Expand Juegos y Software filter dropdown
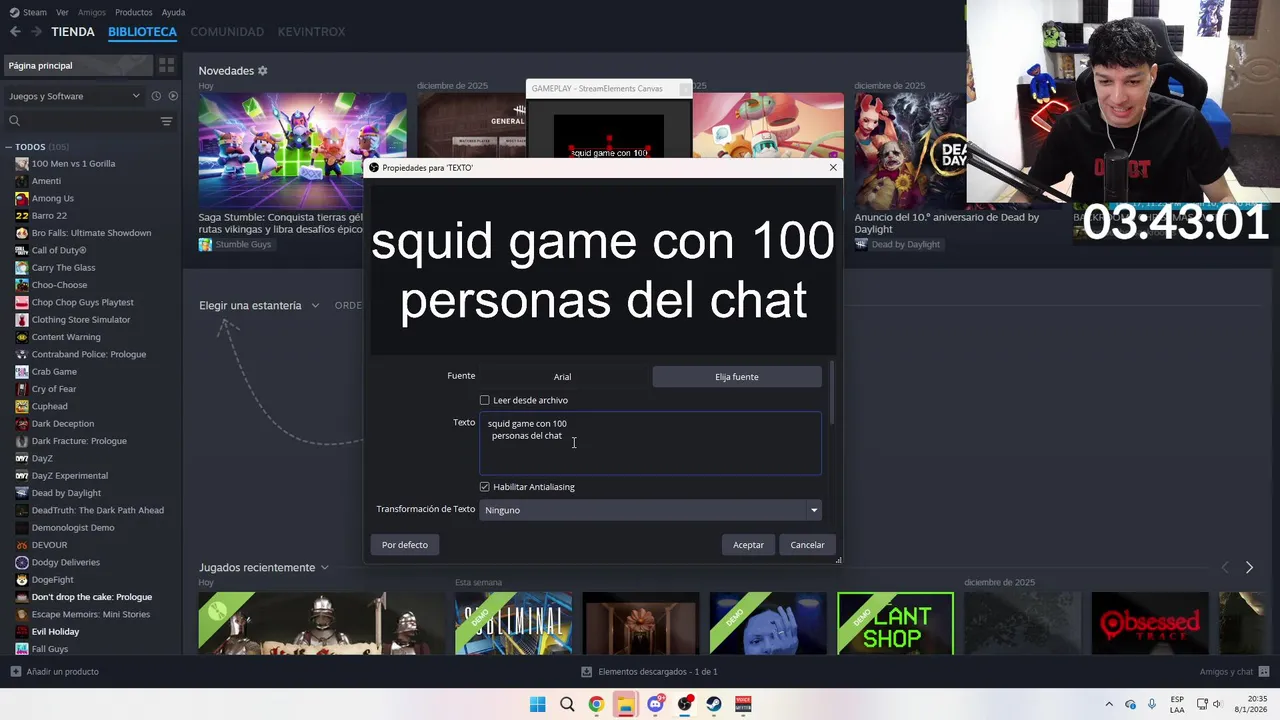The width and height of the screenshot is (1280, 720). tap(75, 96)
